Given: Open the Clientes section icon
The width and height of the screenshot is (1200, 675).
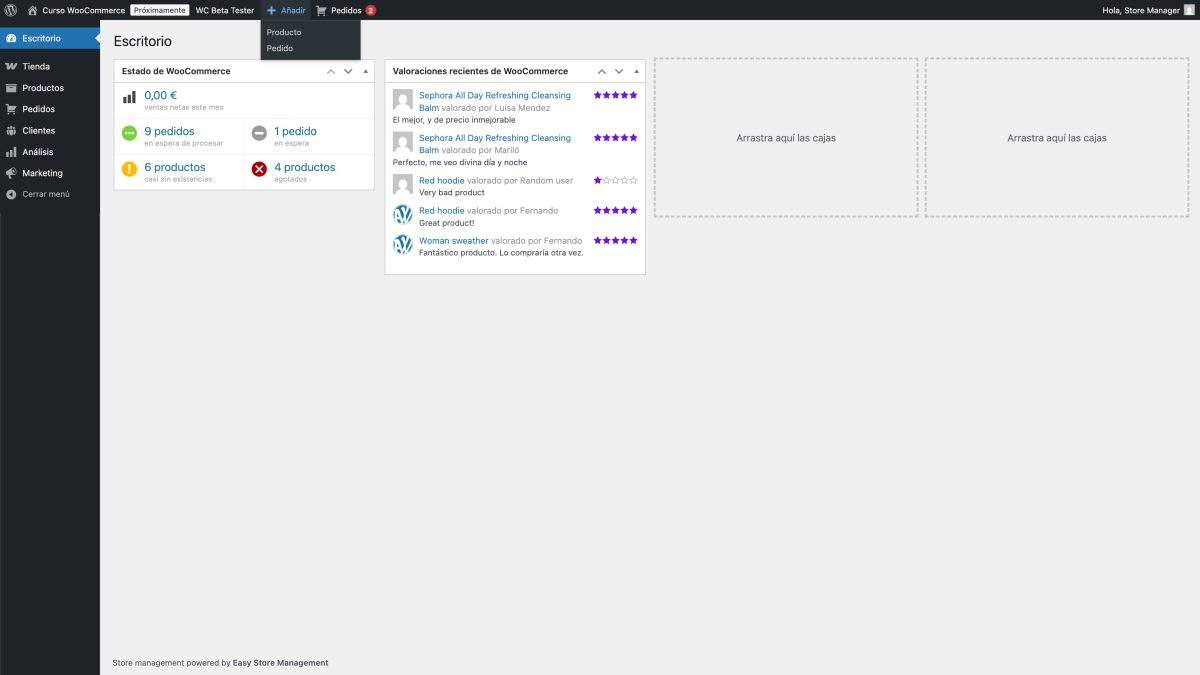Looking at the screenshot, I should coord(12,130).
